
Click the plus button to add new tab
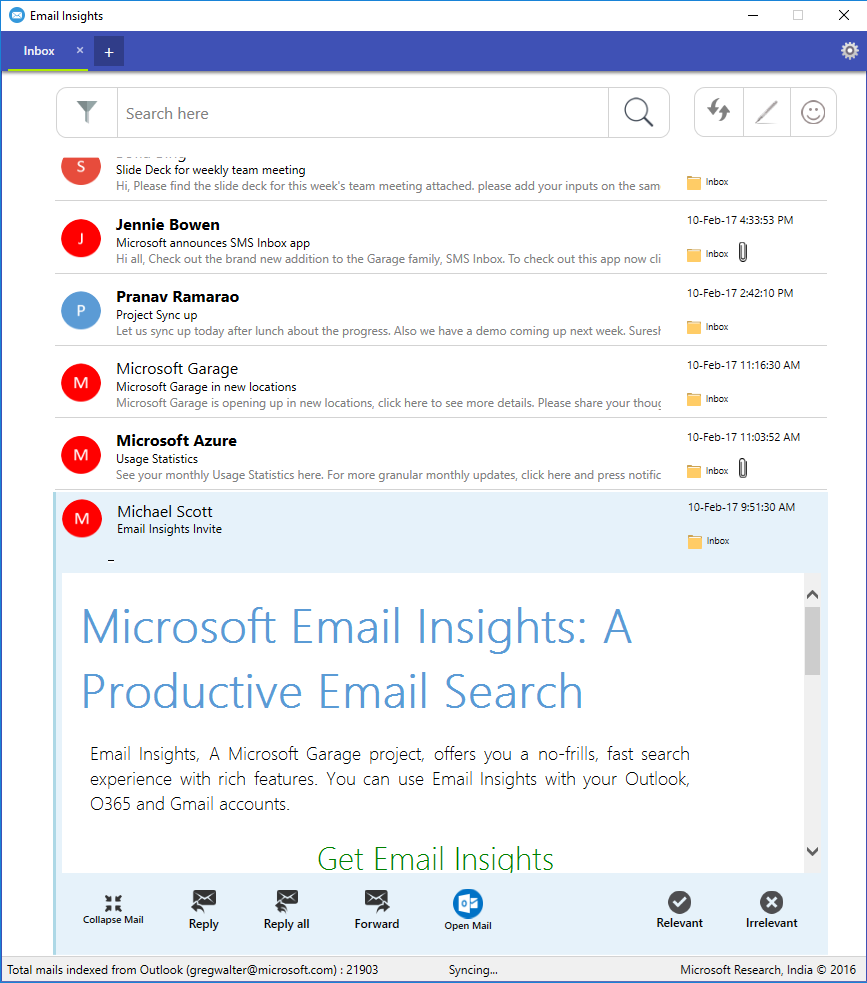pyautogui.click(x=109, y=51)
